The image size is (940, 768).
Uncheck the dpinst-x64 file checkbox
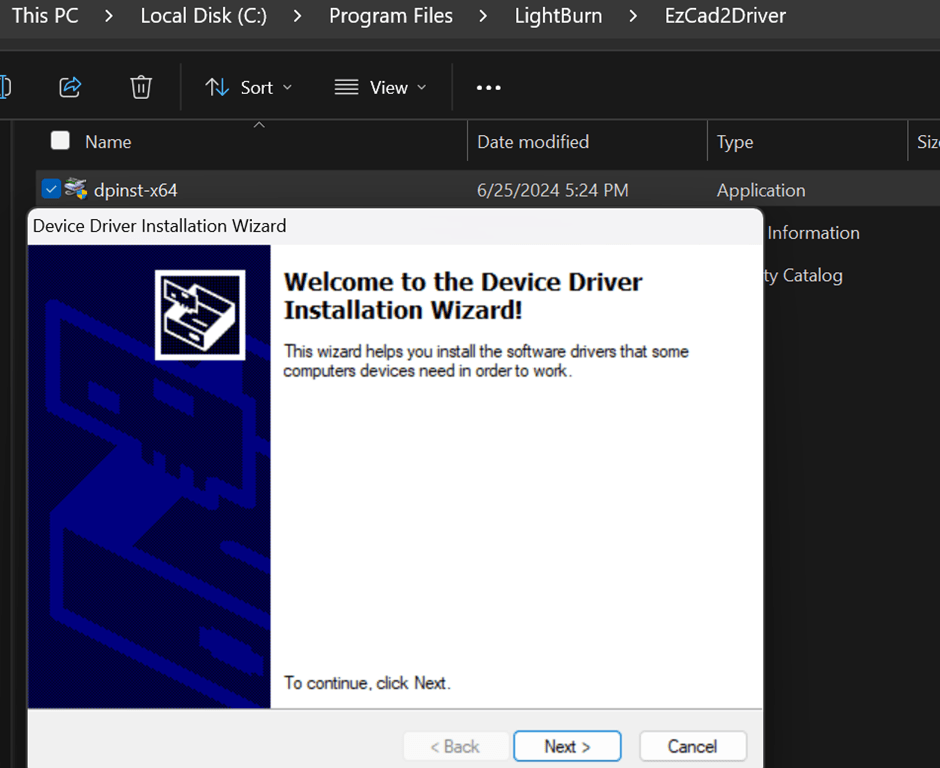pyautogui.click(x=51, y=189)
